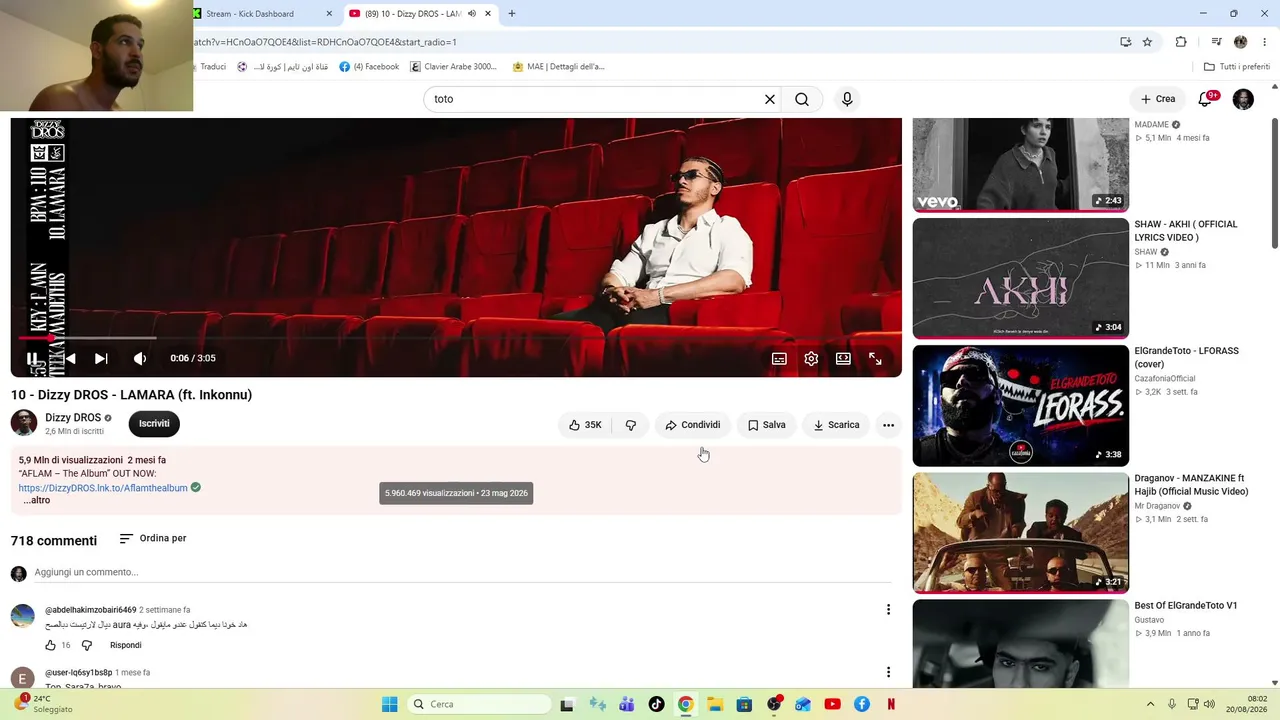1280x720 pixels.
Task: Toggle subtitles in the video player
Action: 779,358
